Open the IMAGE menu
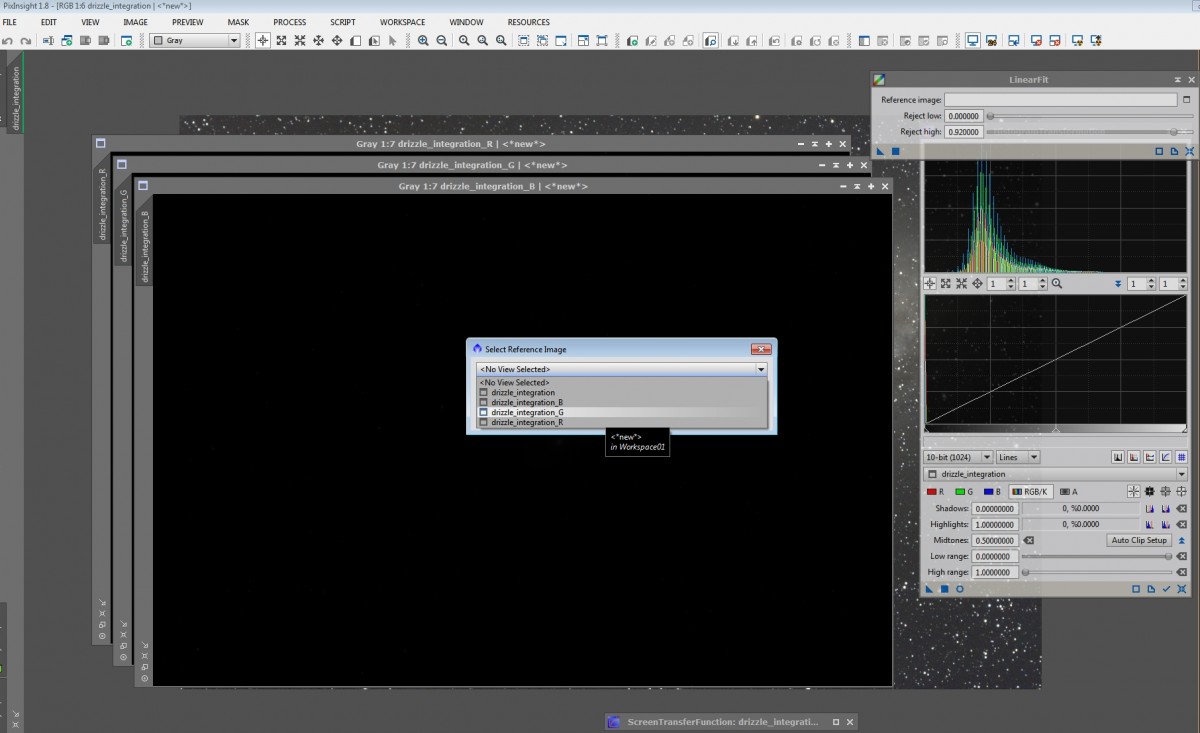 coord(135,22)
